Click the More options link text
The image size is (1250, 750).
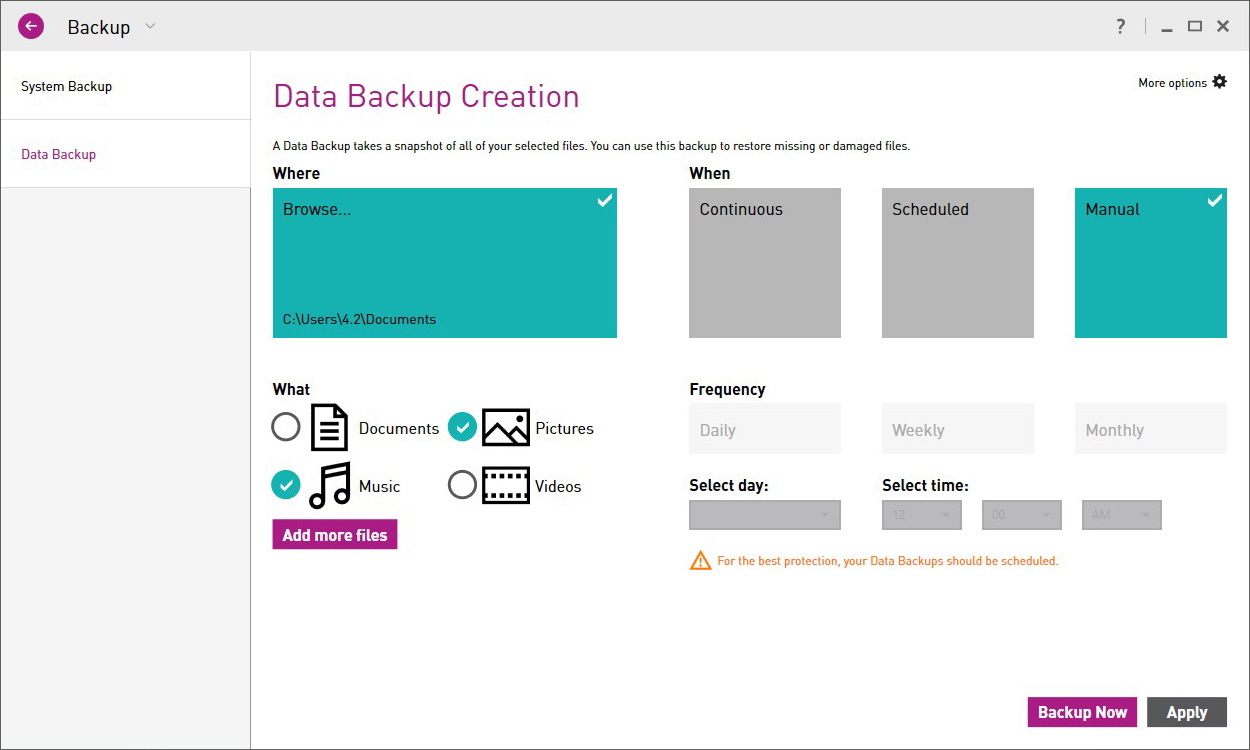[x=1172, y=83]
